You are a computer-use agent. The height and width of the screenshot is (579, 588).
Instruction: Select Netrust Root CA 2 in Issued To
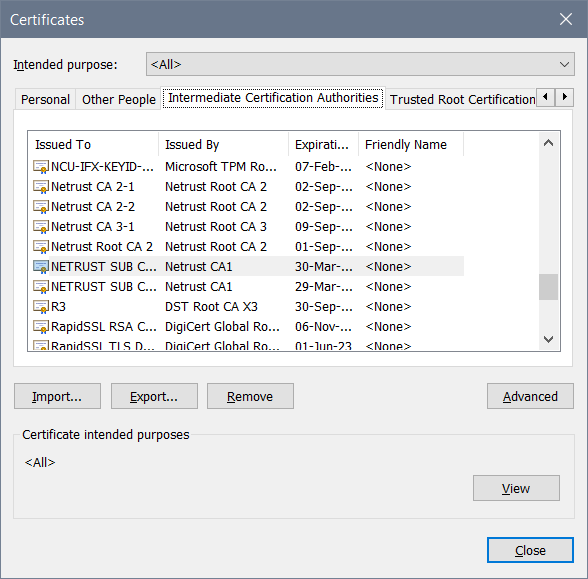point(102,247)
